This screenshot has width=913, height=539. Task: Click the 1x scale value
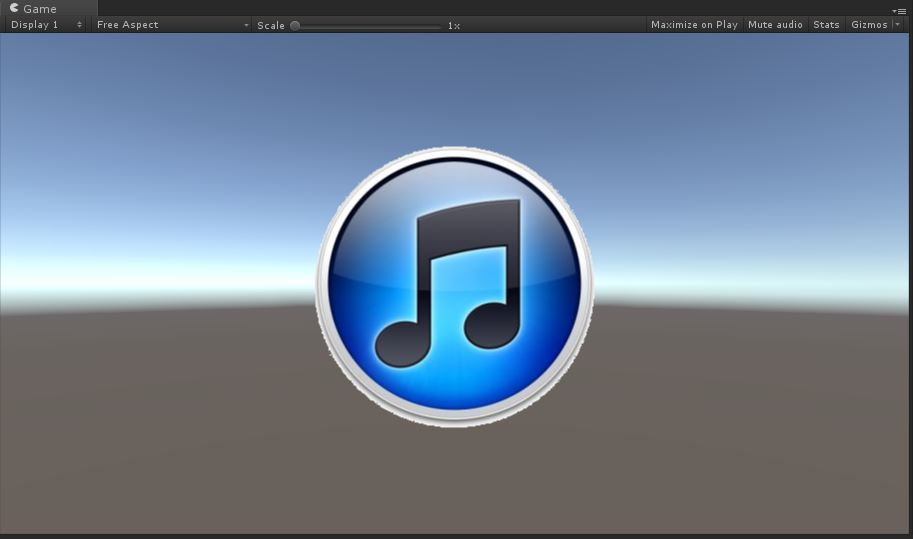coord(454,26)
